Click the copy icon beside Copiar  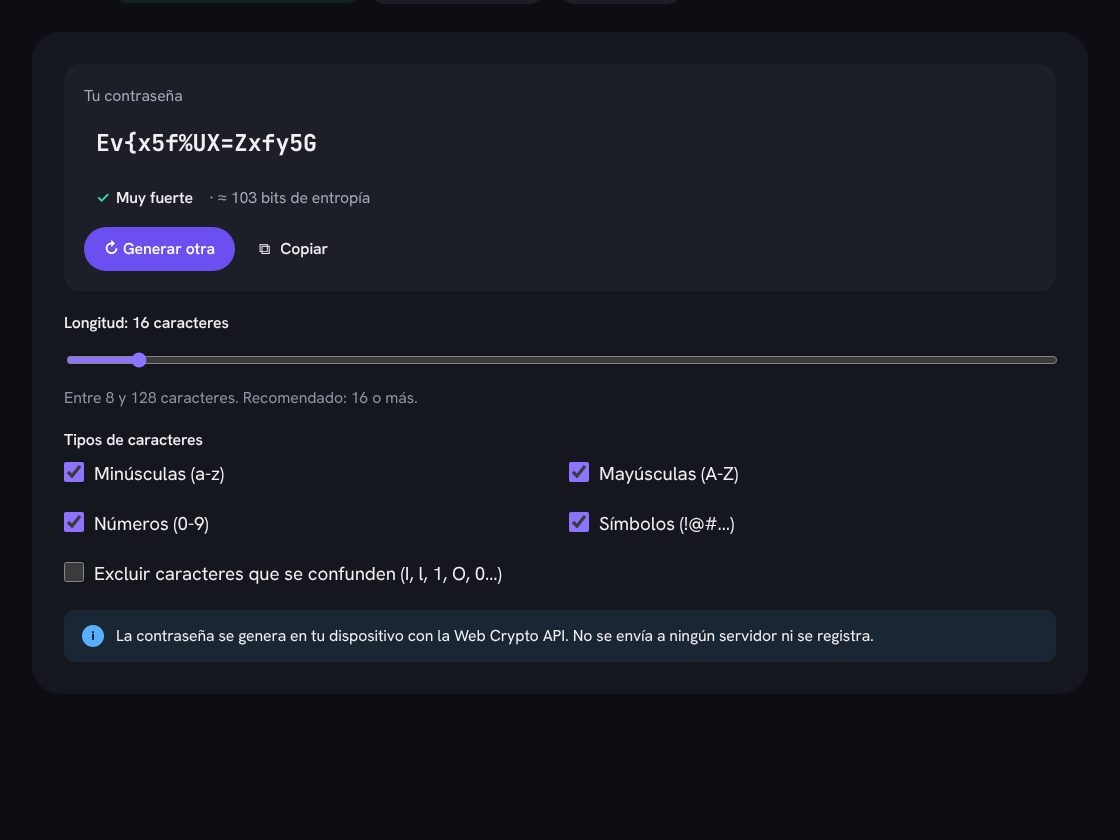coord(264,249)
